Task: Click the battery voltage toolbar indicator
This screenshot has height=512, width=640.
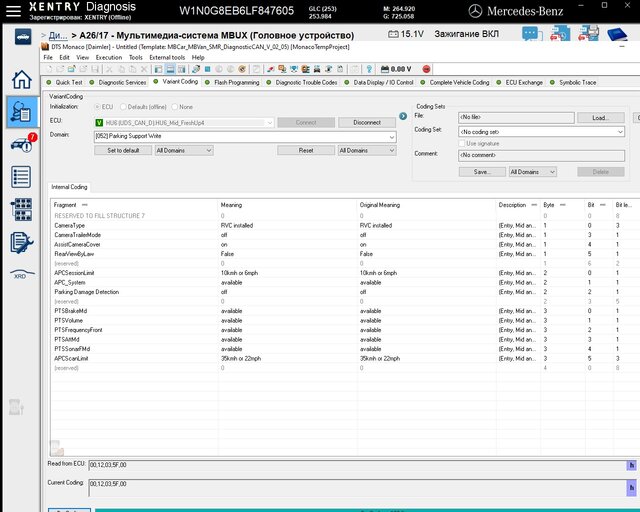Action: (396, 69)
